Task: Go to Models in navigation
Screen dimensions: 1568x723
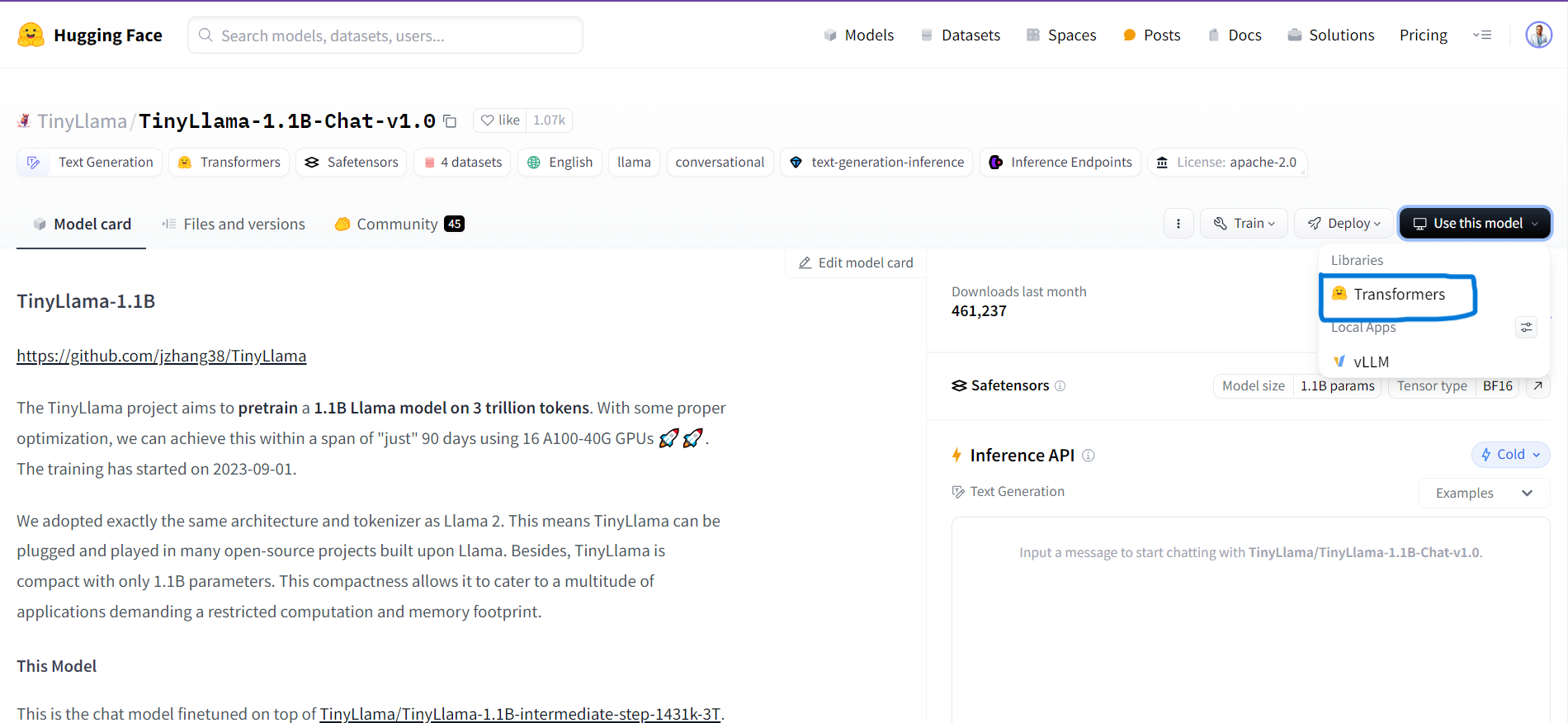Action: point(858,35)
